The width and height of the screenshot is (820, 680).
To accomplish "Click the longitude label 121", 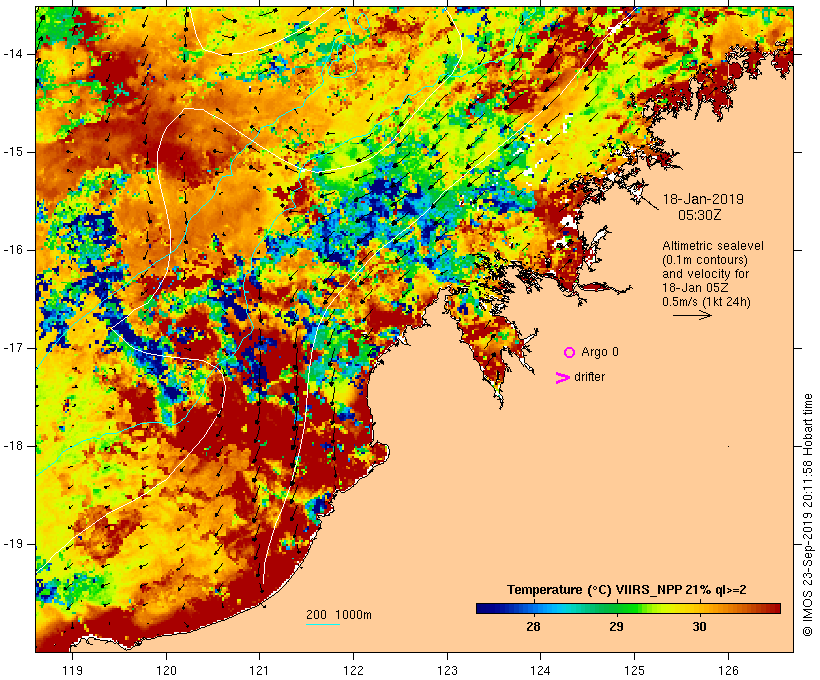I will pyautogui.click(x=260, y=670).
